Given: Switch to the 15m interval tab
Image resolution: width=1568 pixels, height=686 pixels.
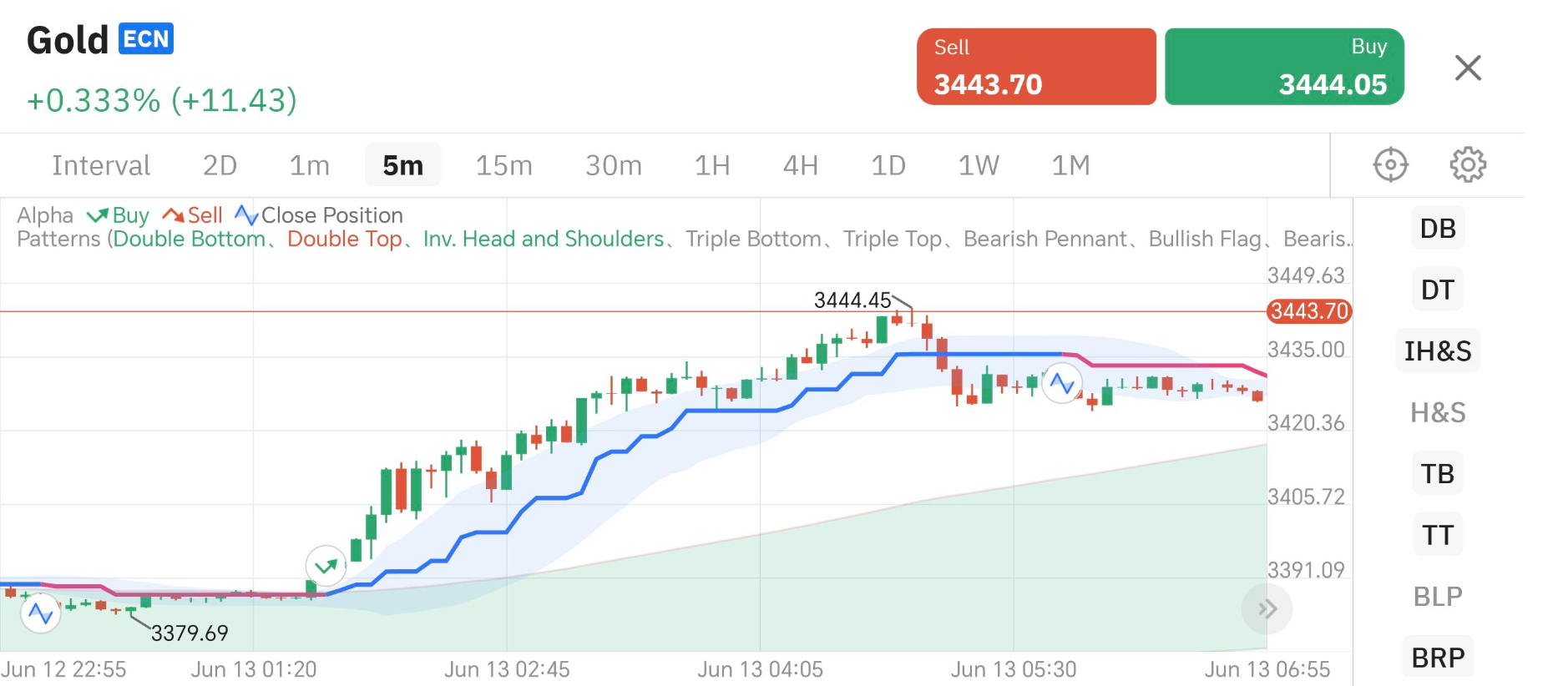Looking at the screenshot, I should click(x=503, y=164).
